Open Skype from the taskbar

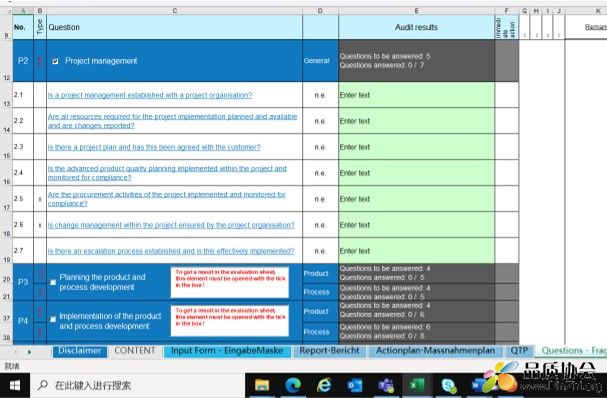(x=448, y=385)
